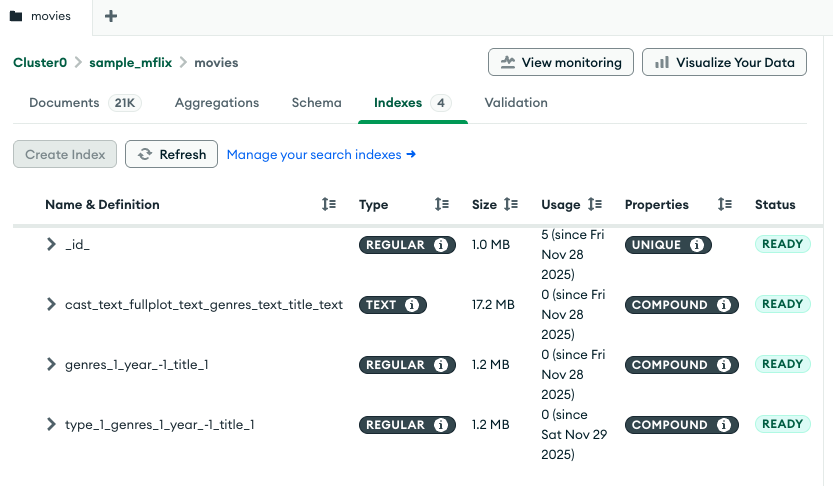Navigate to sample_mflix in the breadcrumb
The height and width of the screenshot is (486, 833).
[131, 62]
